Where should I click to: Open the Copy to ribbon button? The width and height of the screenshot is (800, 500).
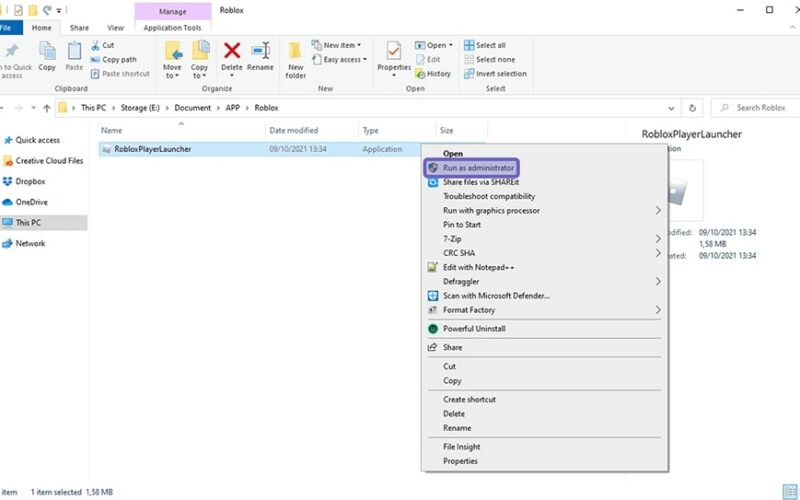[x=199, y=60]
